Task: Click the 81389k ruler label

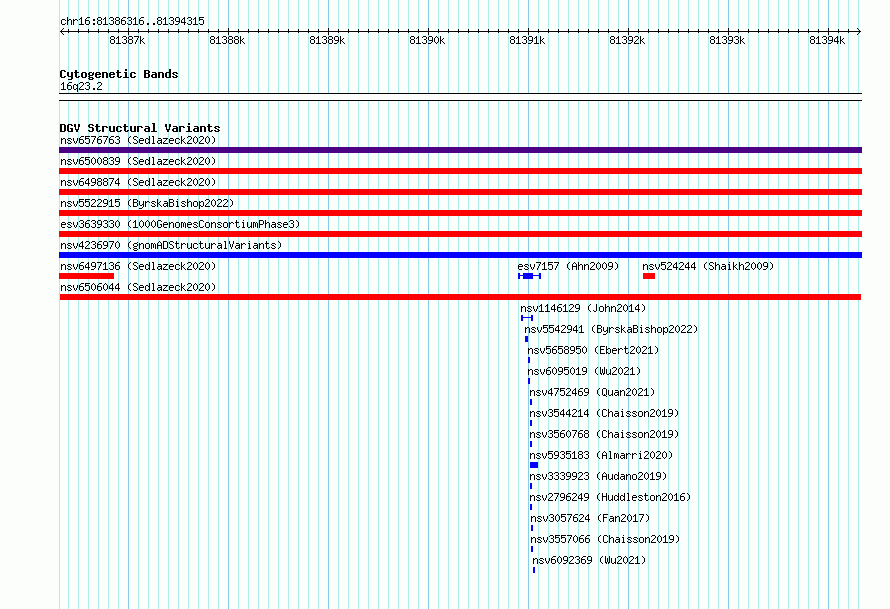Action: pos(327,40)
